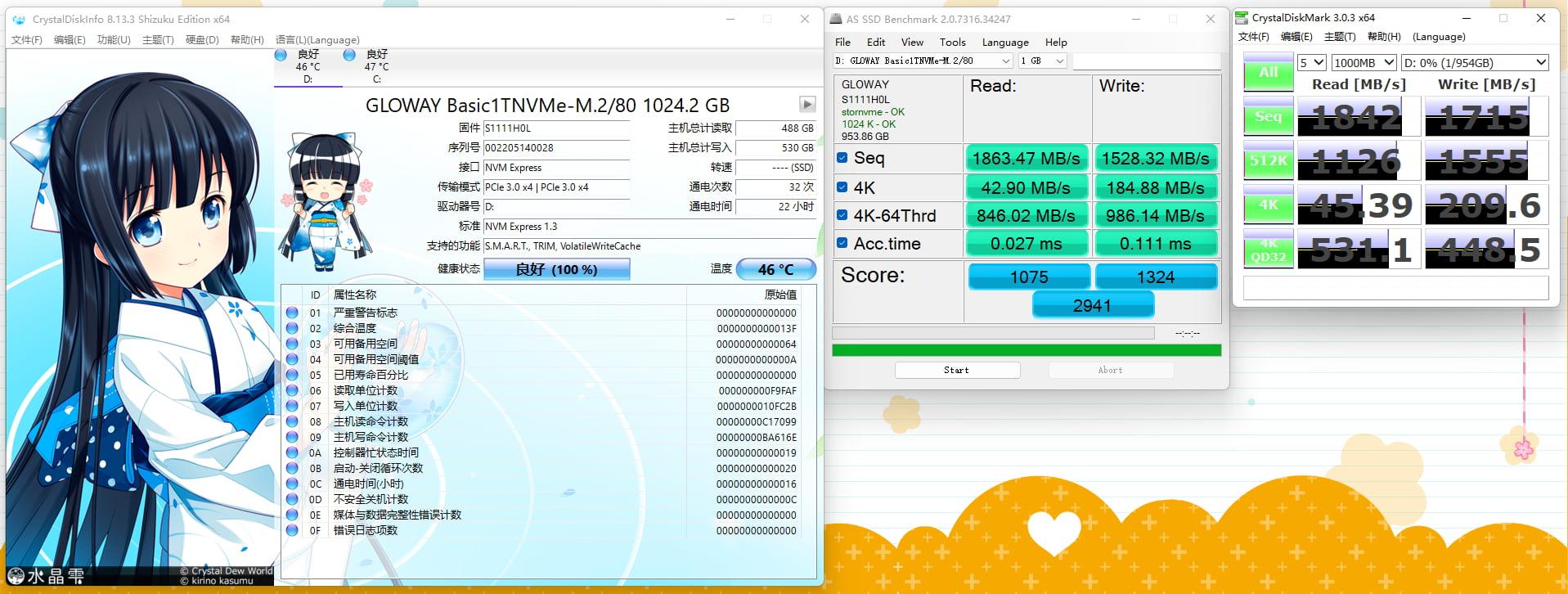Image resolution: width=1568 pixels, height=594 pixels.
Task: Open Help menu in AS SSD Benchmark
Action: pos(1056,43)
